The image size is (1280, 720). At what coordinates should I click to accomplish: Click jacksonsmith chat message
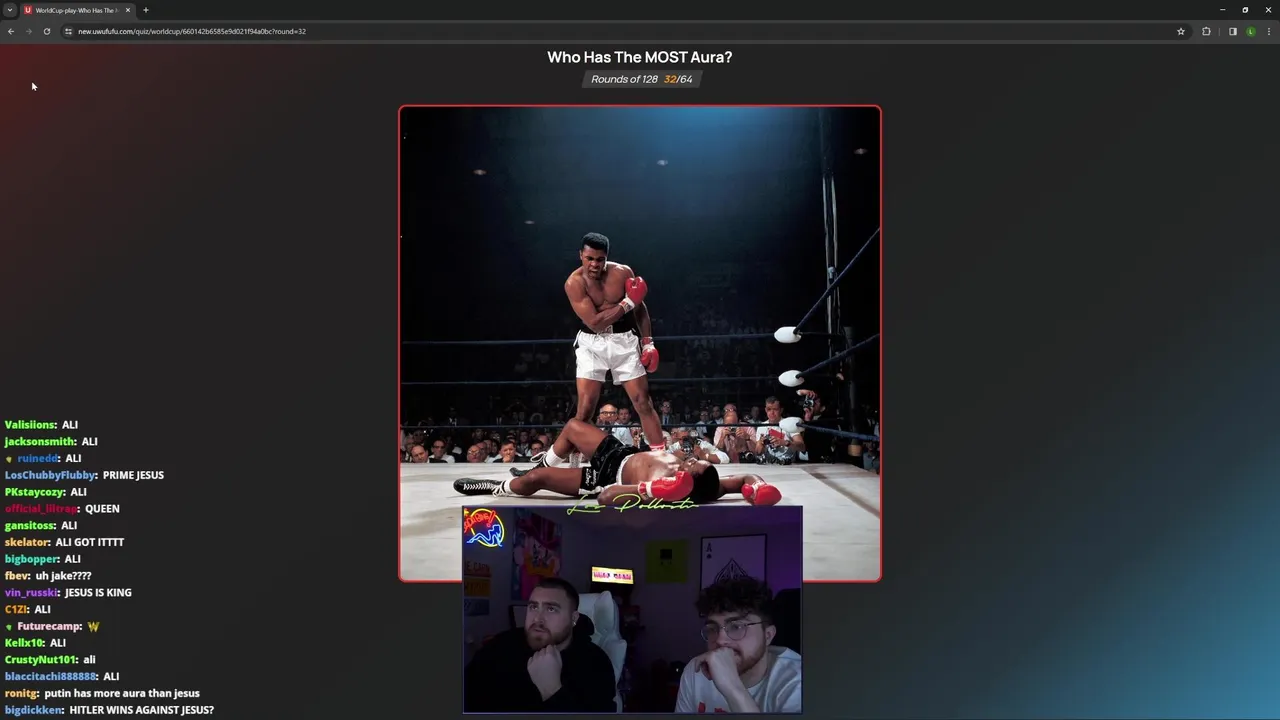tap(51, 442)
